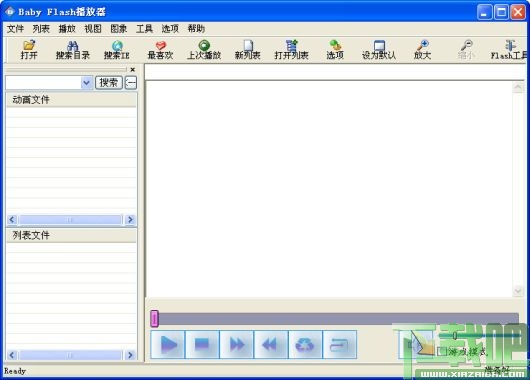
Task: Click the pink playback progress slider handle
Action: pyautogui.click(x=154, y=318)
